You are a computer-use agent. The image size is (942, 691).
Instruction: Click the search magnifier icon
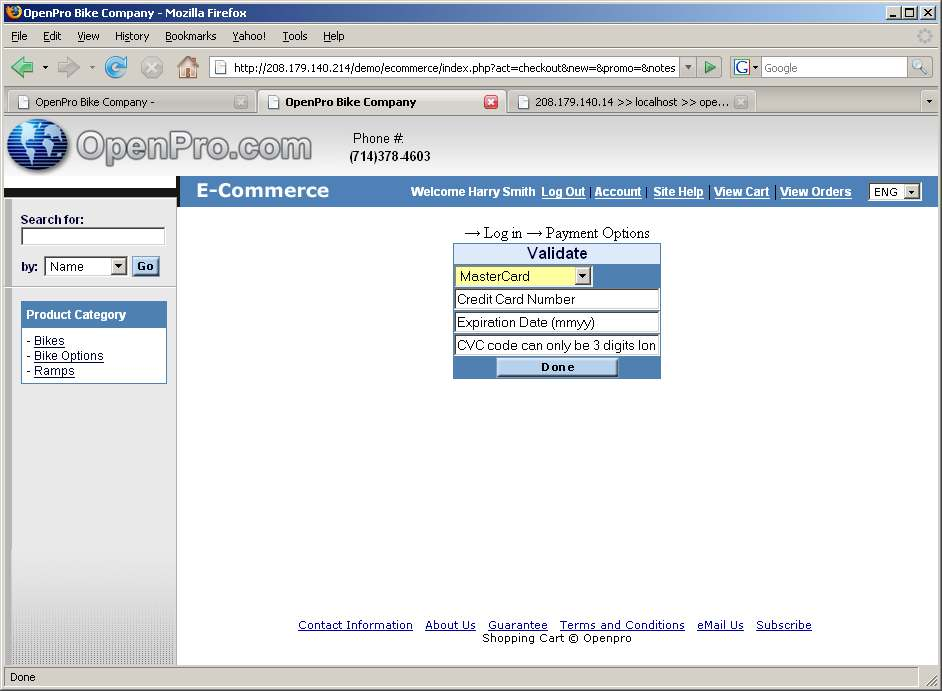(919, 67)
